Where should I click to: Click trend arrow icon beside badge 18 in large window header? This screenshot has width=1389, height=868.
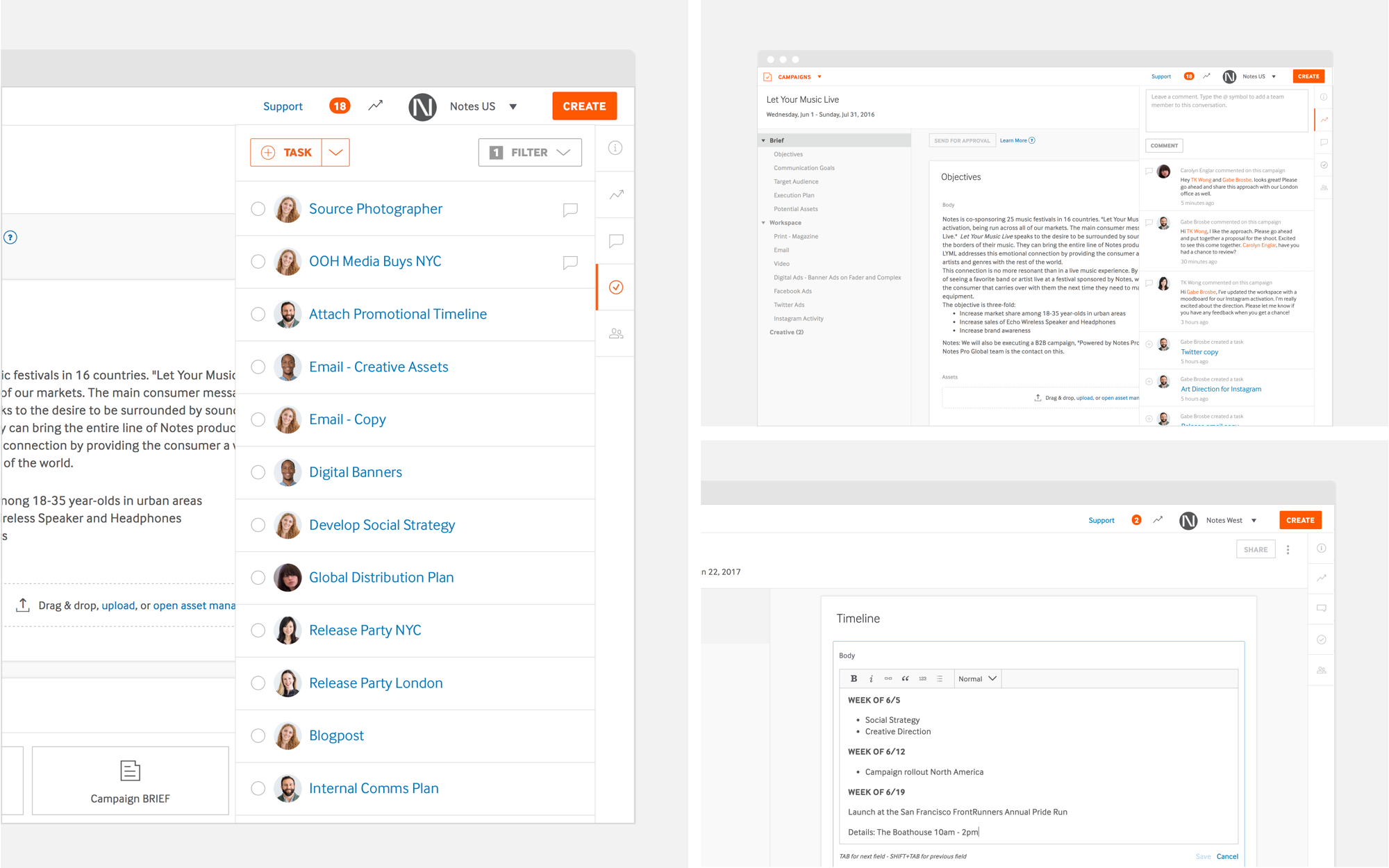pos(376,106)
